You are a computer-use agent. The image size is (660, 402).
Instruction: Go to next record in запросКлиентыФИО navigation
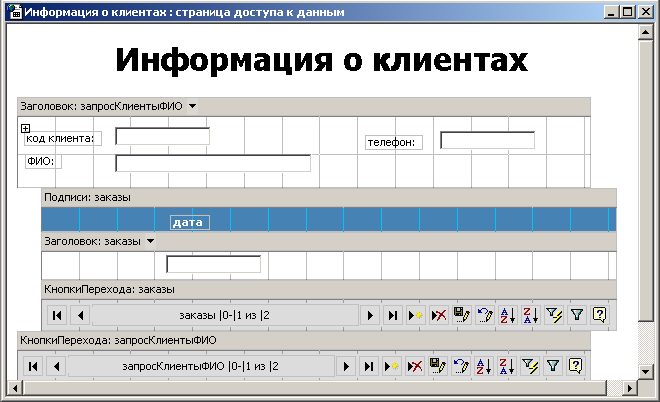346,366
